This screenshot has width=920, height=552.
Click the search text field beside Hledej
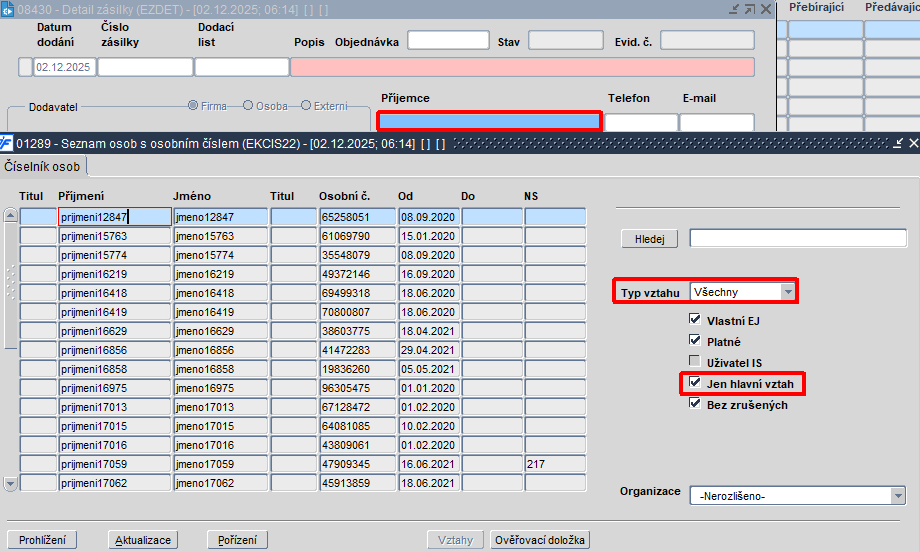[798, 238]
